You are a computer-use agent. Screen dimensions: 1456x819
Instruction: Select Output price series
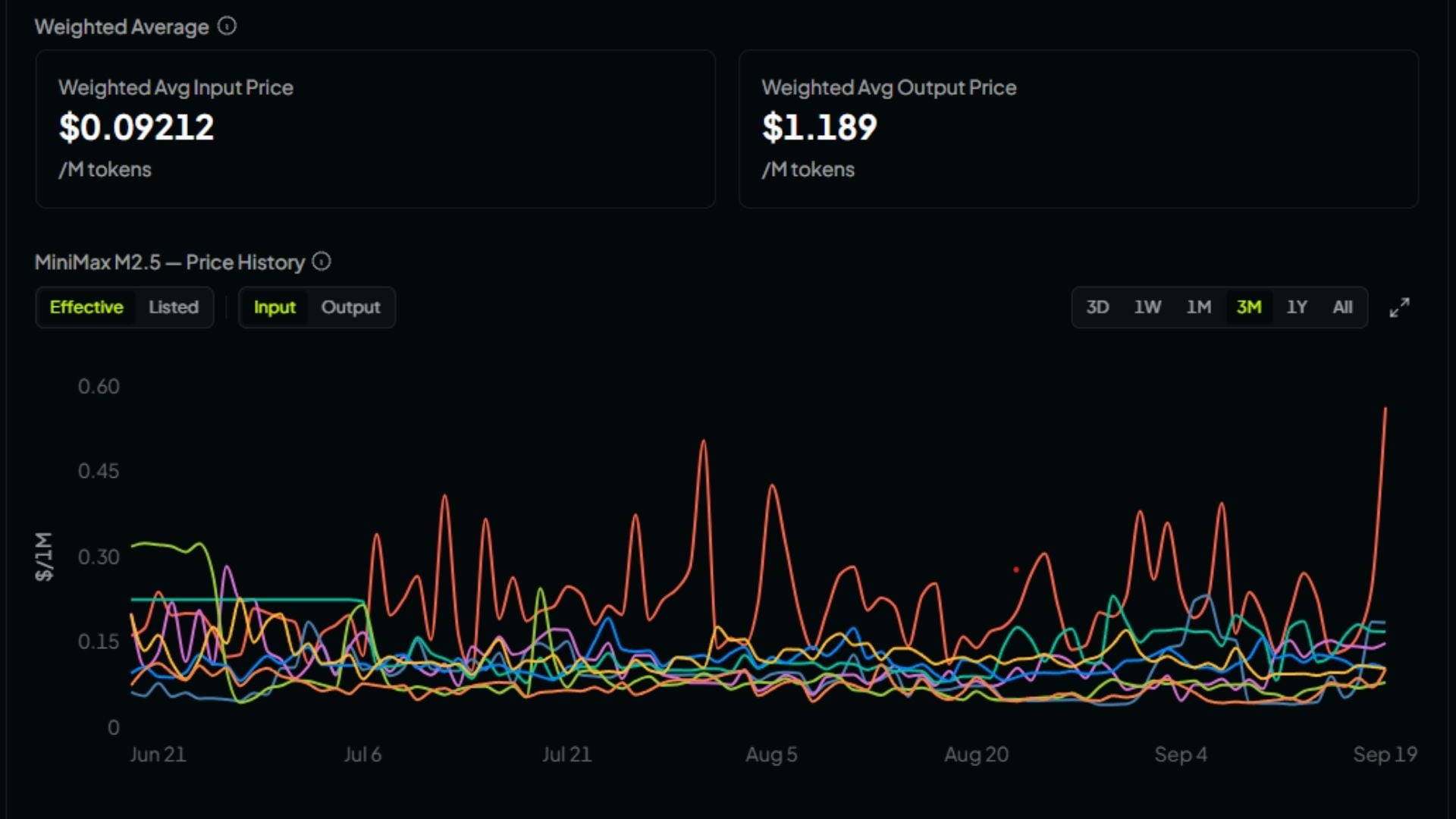click(350, 307)
